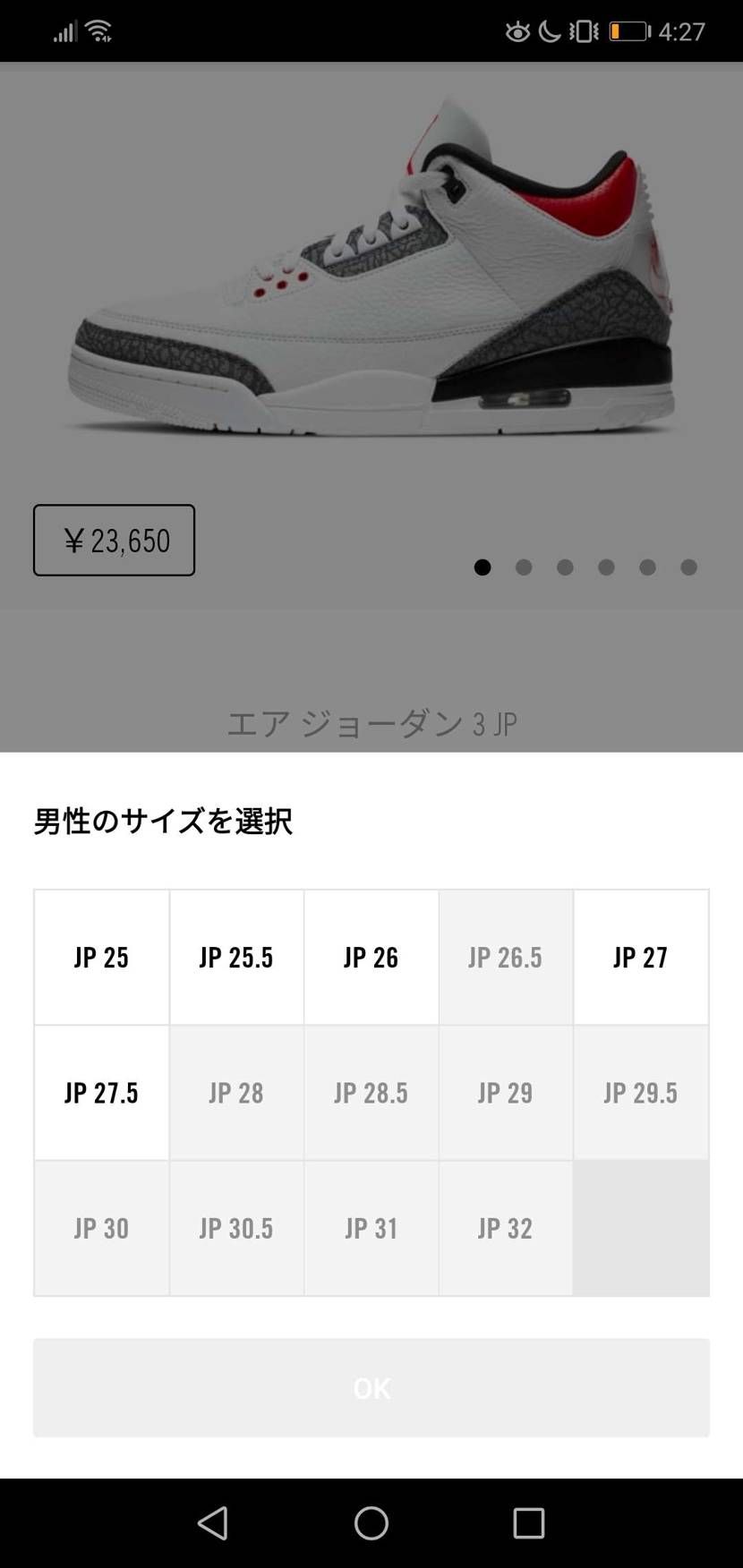743x1568 pixels.
Task: Tap the vibrate mode status icon
Action: (x=584, y=32)
